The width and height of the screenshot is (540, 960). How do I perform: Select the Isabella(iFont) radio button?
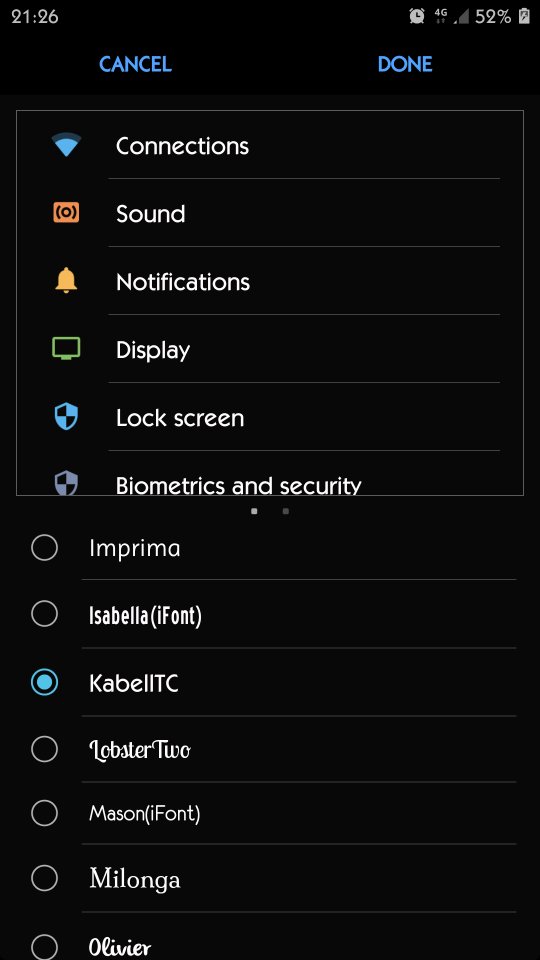coord(45,613)
